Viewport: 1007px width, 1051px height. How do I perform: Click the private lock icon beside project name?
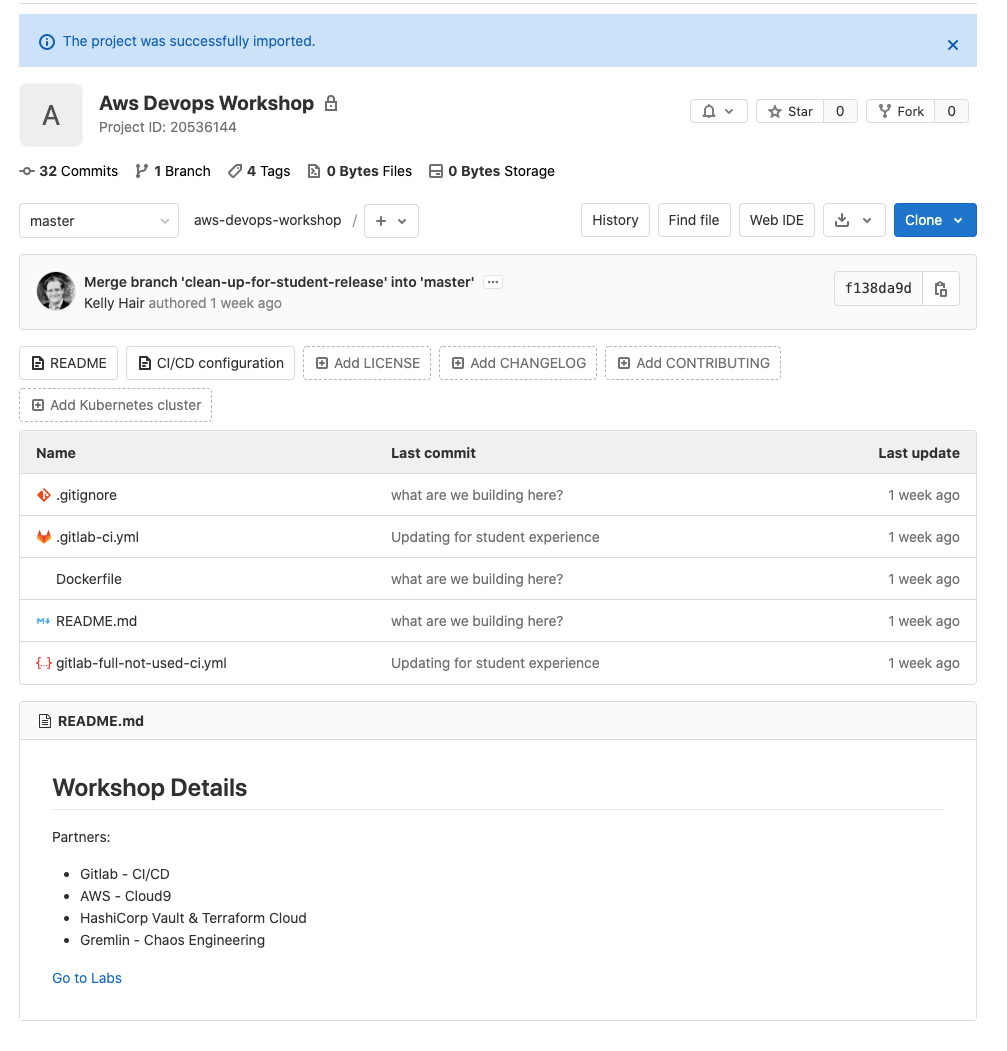(x=331, y=103)
